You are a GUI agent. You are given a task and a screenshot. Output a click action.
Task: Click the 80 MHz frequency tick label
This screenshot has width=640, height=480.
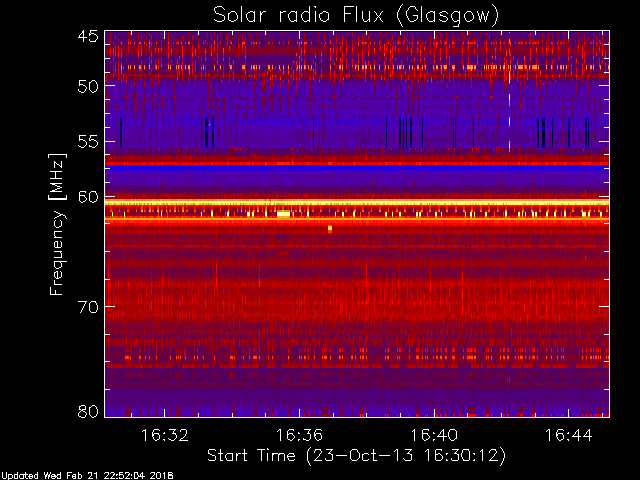pos(88,411)
